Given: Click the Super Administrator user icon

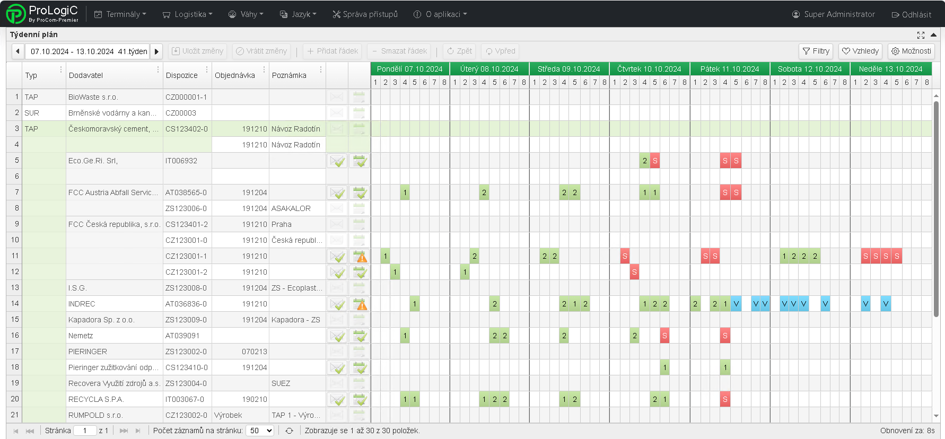Looking at the screenshot, I should (796, 14).
